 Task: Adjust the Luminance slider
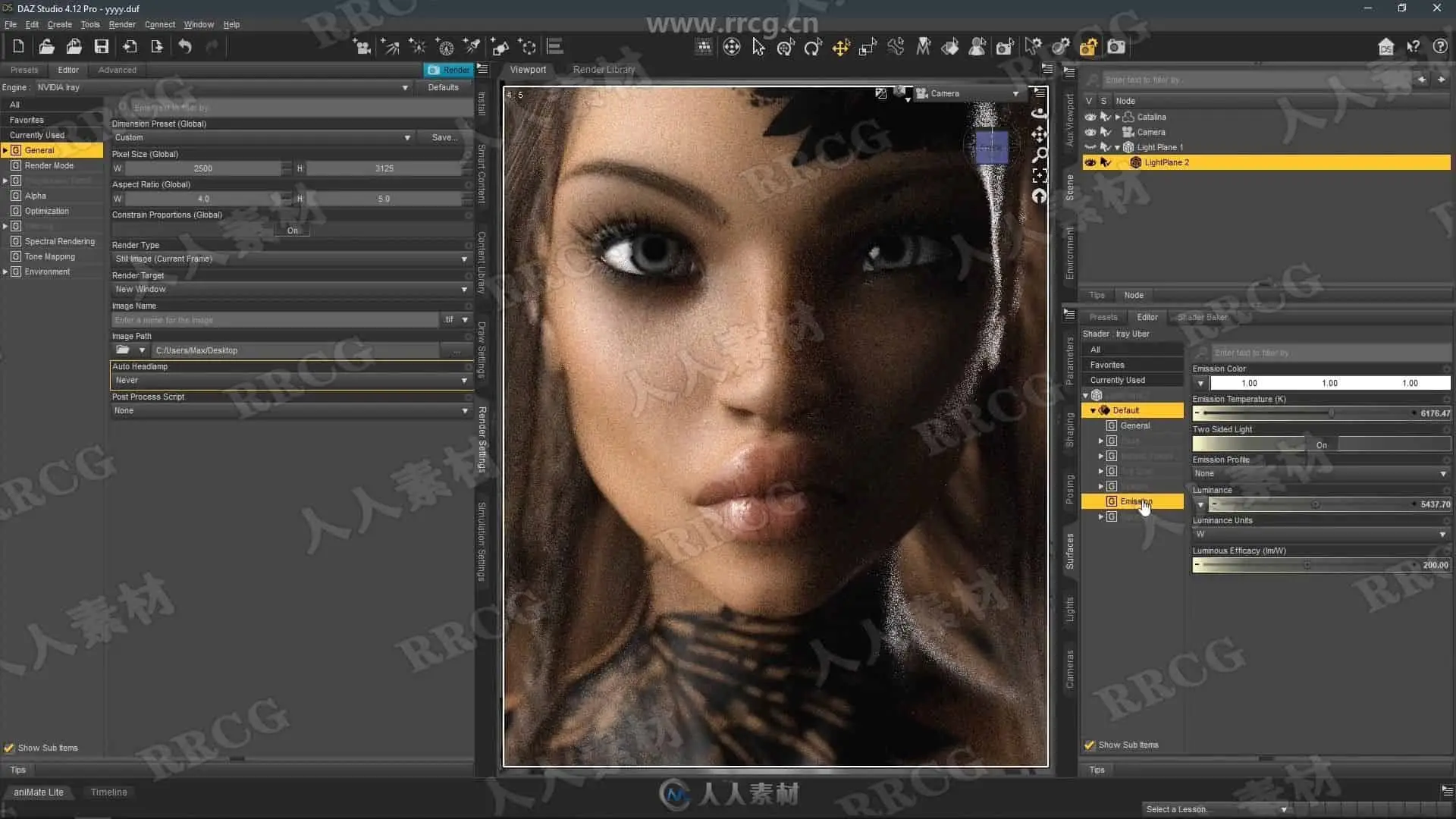(x=1315, y=504)
